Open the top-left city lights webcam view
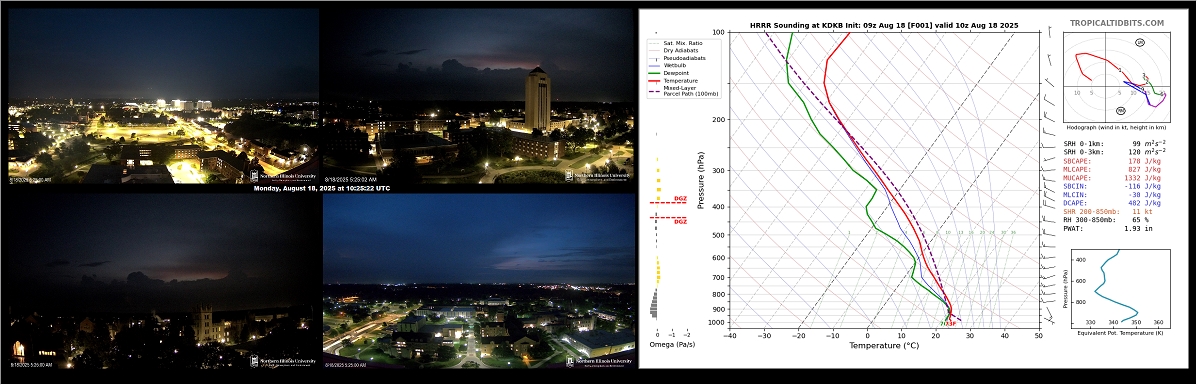 click(x=163, y=95)
